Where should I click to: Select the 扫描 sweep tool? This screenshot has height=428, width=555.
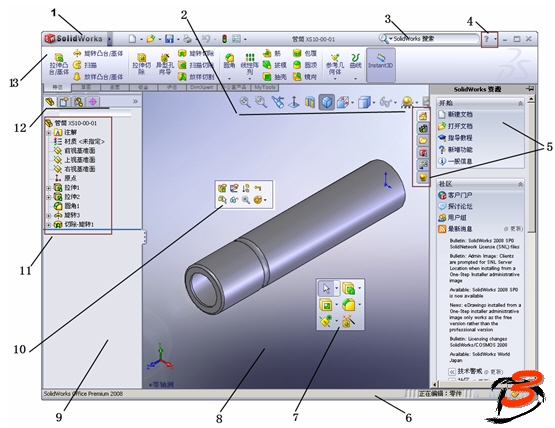click(85, 65)
